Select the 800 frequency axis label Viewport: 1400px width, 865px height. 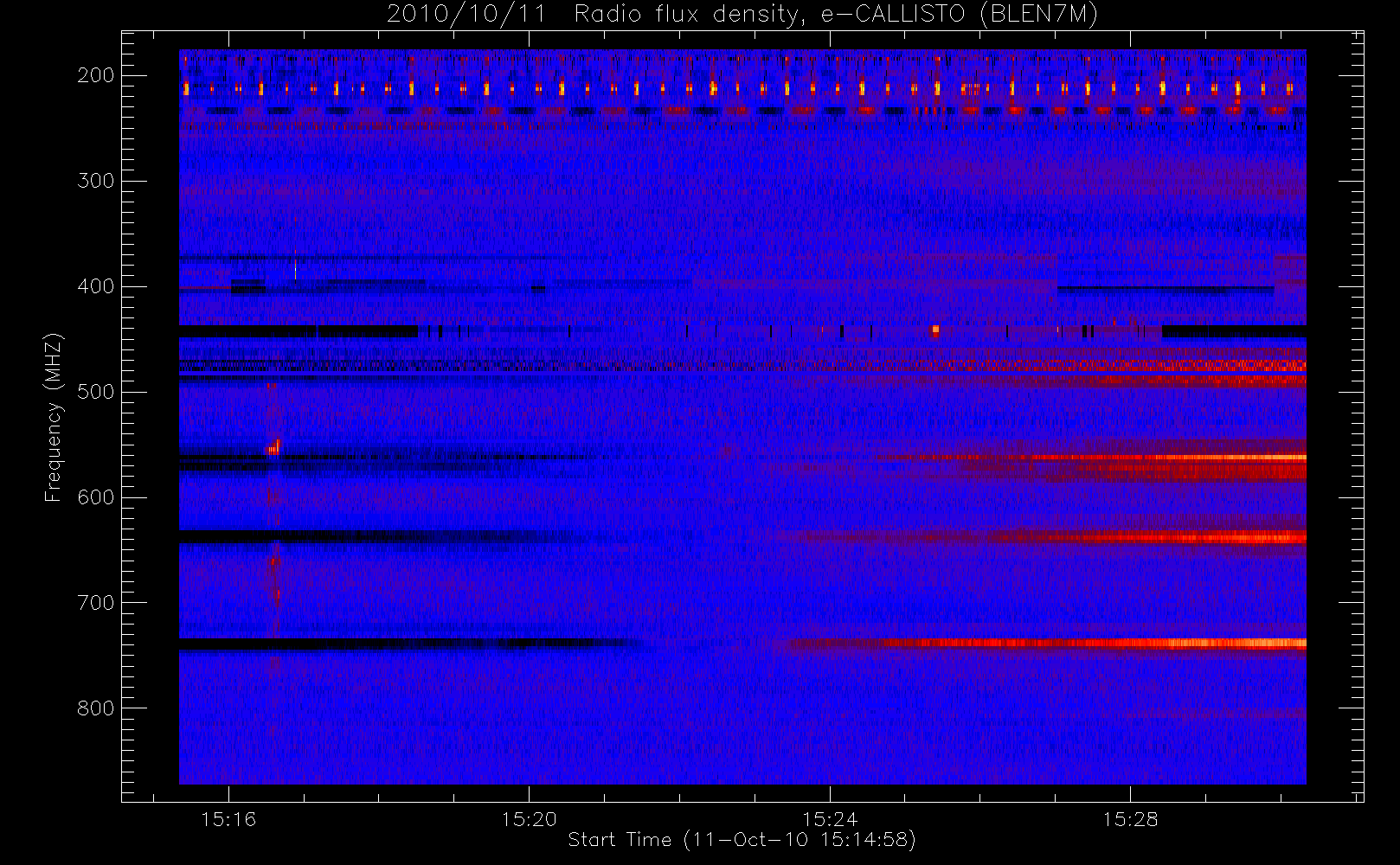click(x=96, y=708)
